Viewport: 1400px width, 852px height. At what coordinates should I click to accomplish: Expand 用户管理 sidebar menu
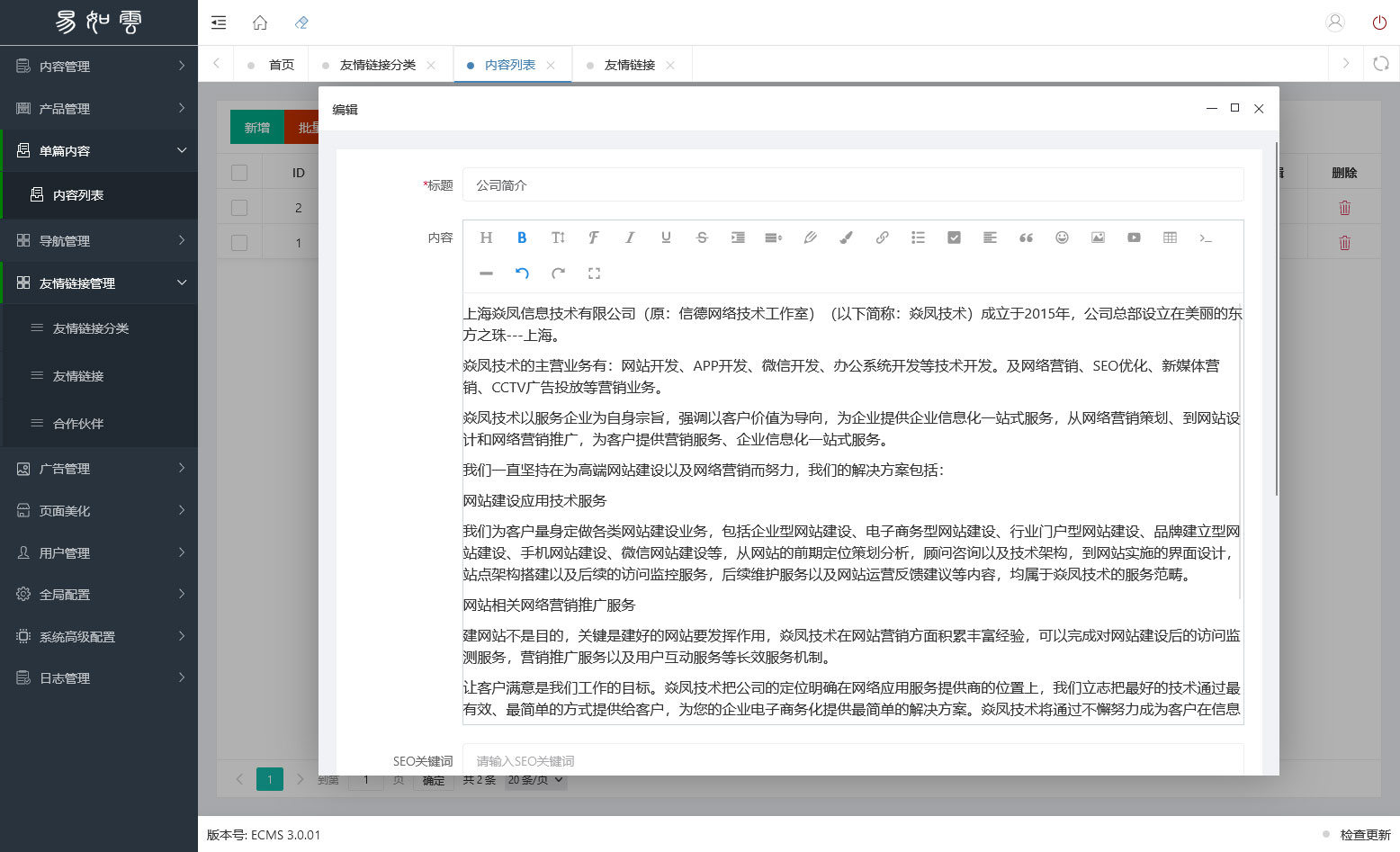99,553
